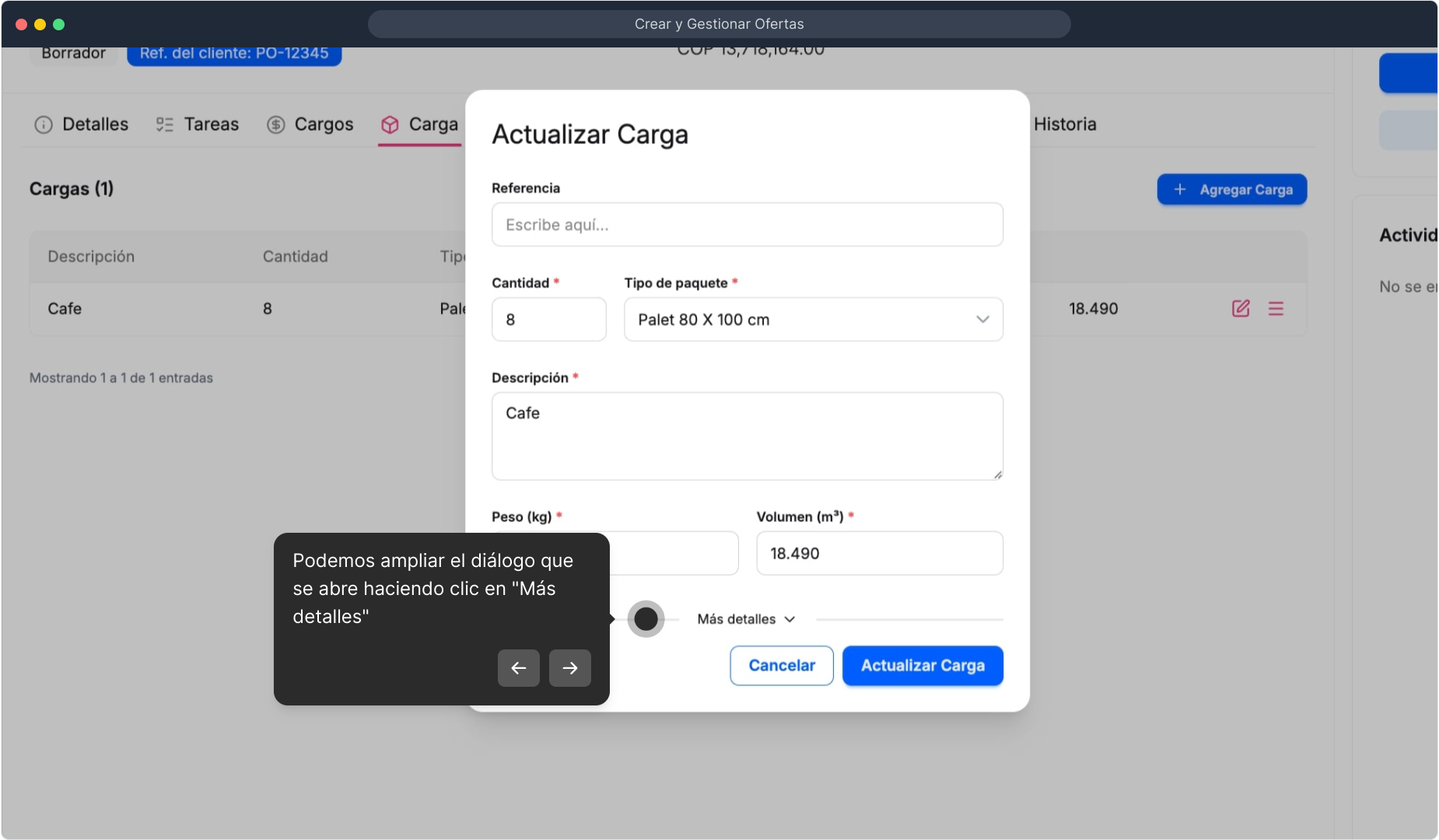Click the Volumen field showing 18.490
The height and width of the screenshot is (840, 1439).
(880, 554)
